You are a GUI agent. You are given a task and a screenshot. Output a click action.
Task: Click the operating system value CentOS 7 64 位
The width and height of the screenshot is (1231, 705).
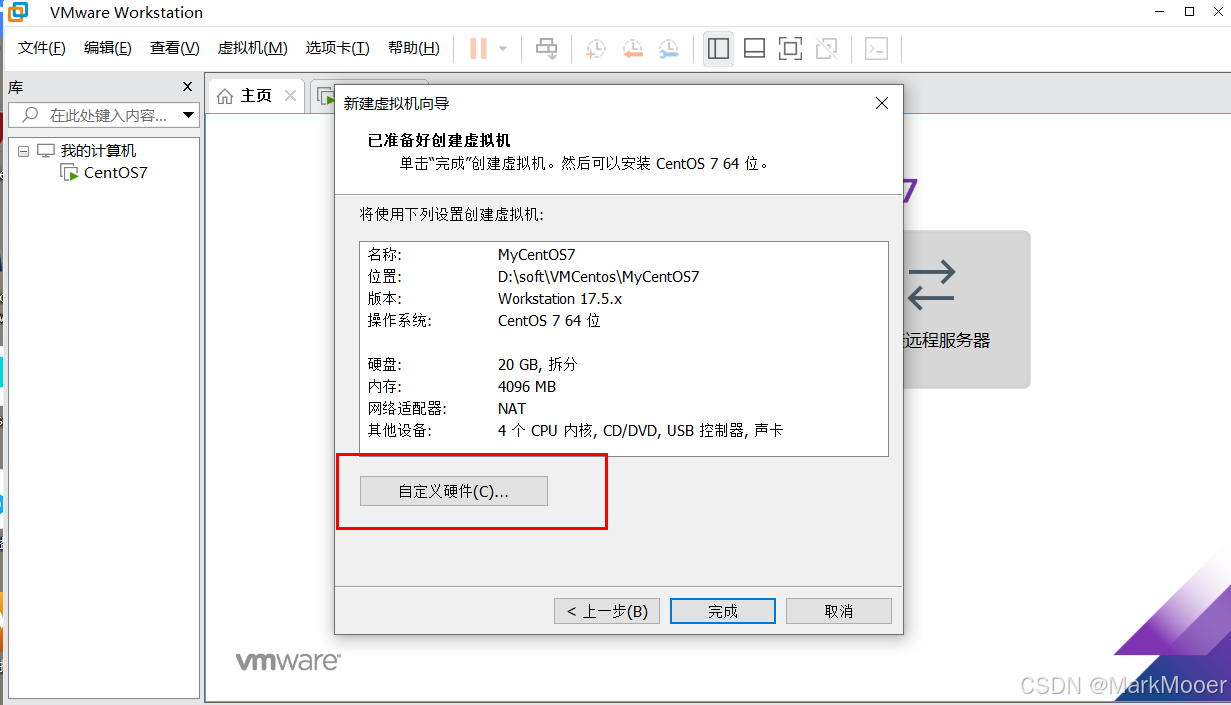549,321
